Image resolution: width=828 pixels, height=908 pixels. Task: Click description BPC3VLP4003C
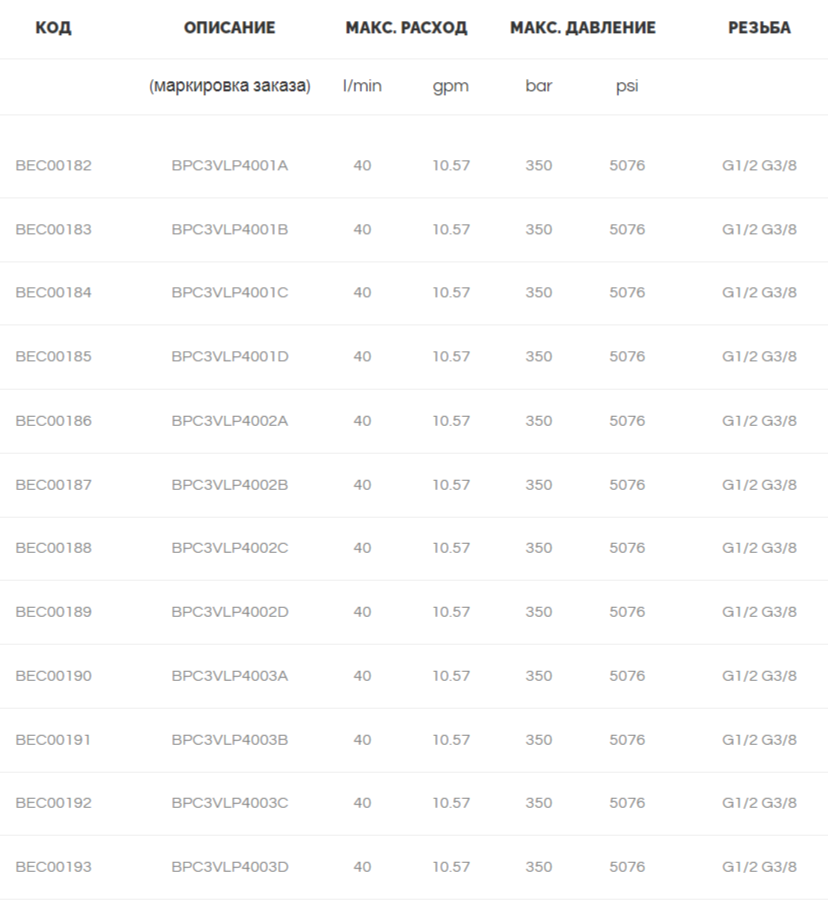click(230, 803)
